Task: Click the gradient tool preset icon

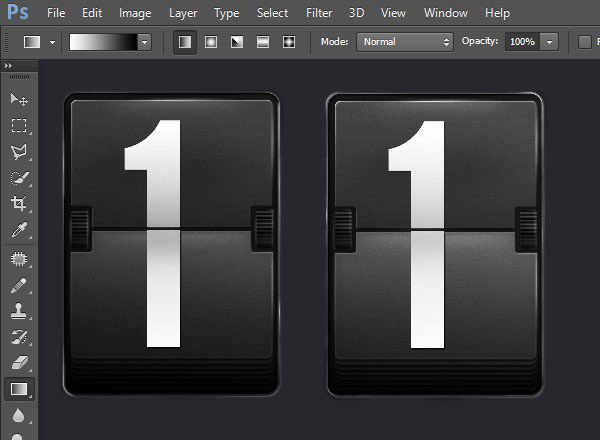Action: click(32, 42)
